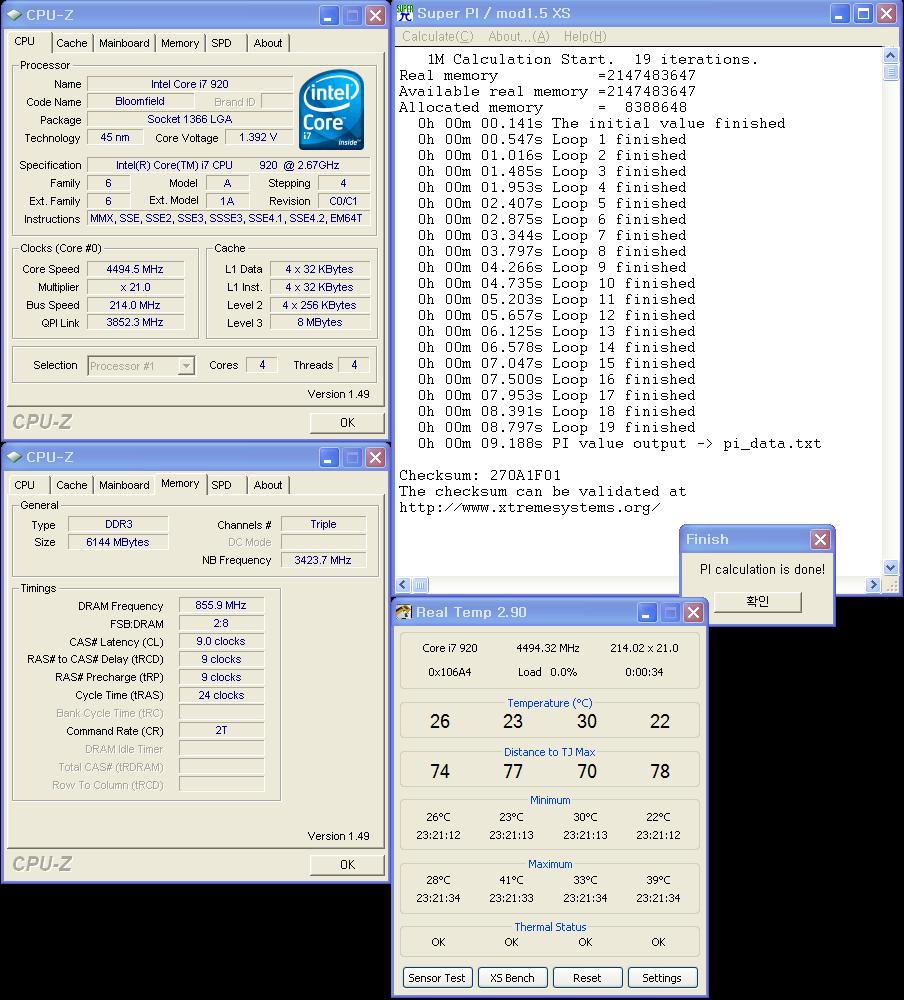Click Reset in Real Temp
Viewport: 904px width, 1000px height.
587,978
